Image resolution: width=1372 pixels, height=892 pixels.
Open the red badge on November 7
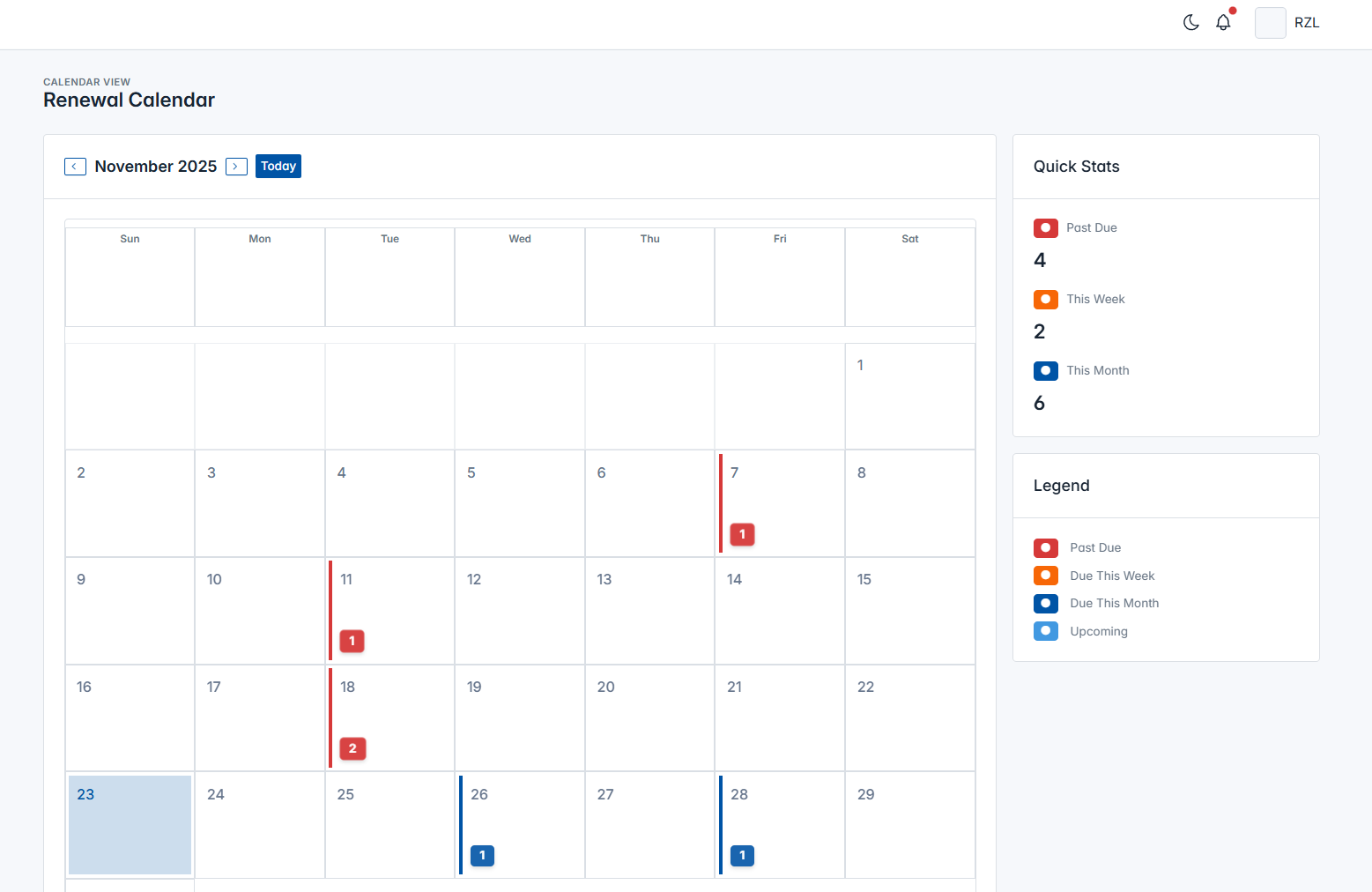[x=742, y=534]
